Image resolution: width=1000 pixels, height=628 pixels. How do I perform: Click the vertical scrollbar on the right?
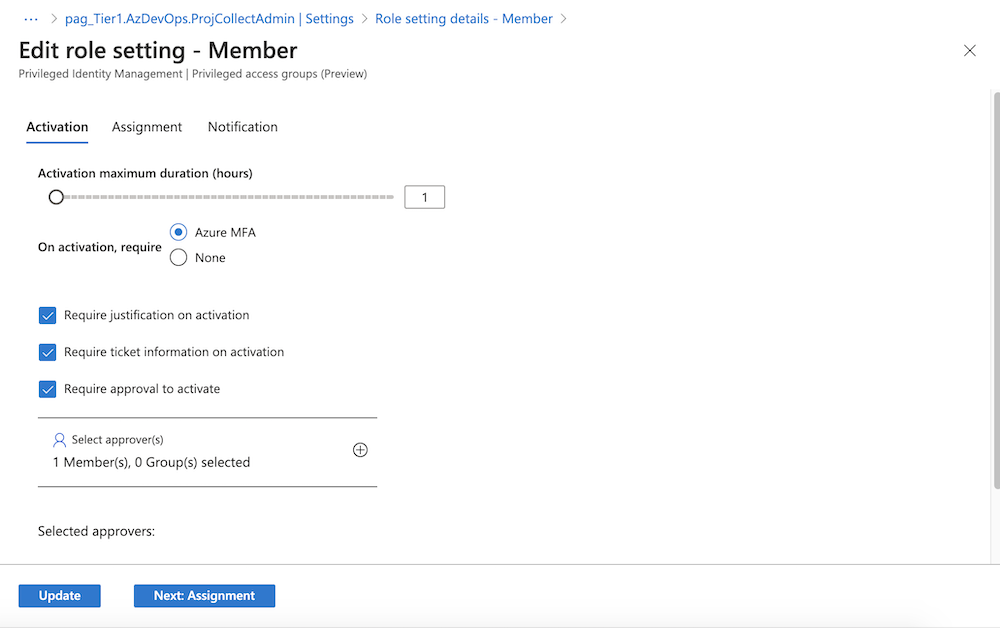996,290
